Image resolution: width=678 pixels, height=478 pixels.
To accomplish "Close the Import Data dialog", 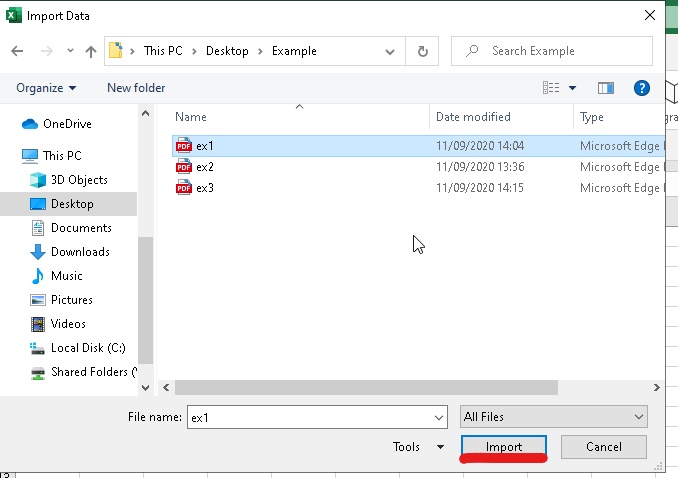I will tap(649, 16).
